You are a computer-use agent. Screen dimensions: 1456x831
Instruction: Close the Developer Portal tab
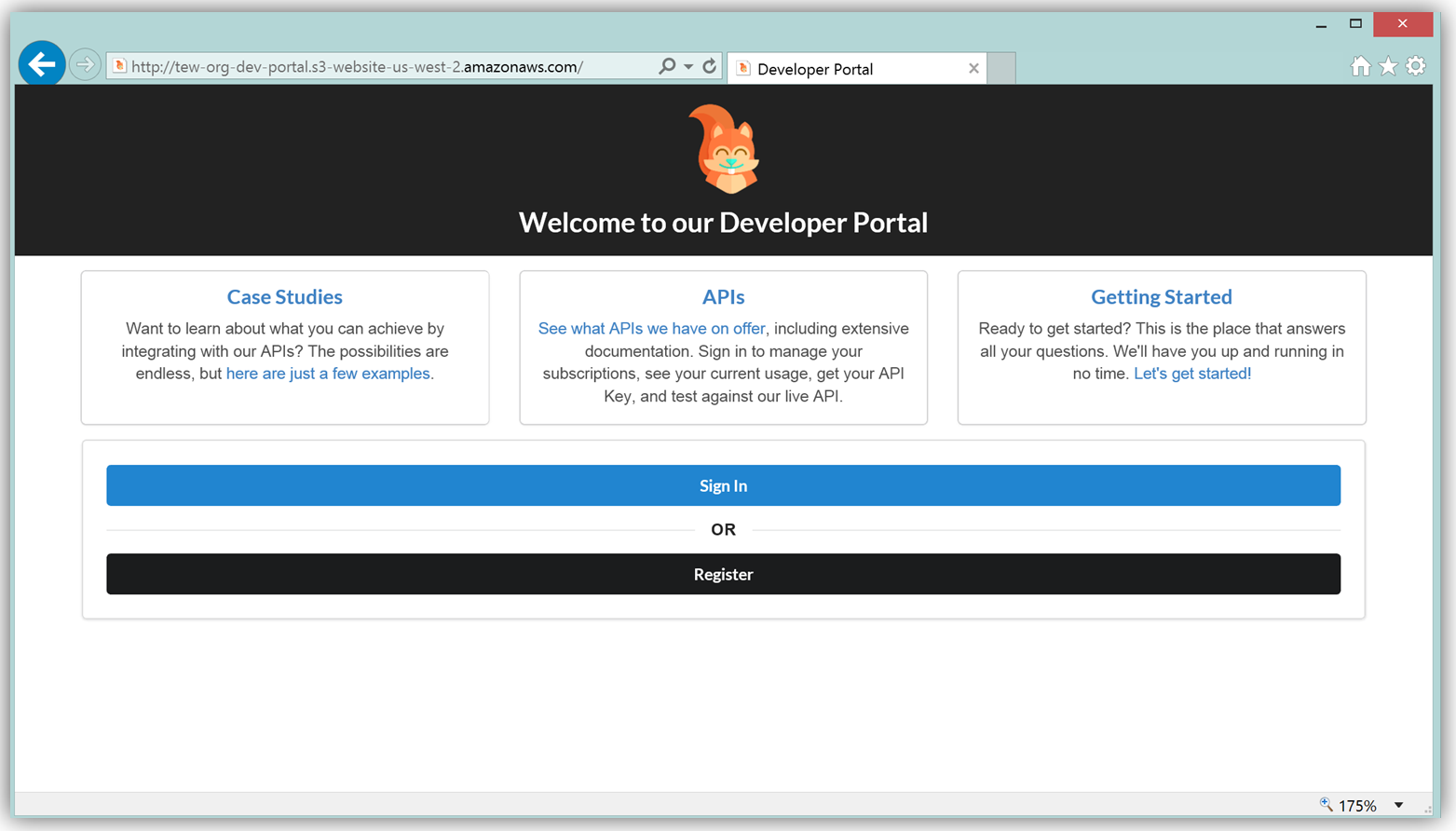coord(973,69)
